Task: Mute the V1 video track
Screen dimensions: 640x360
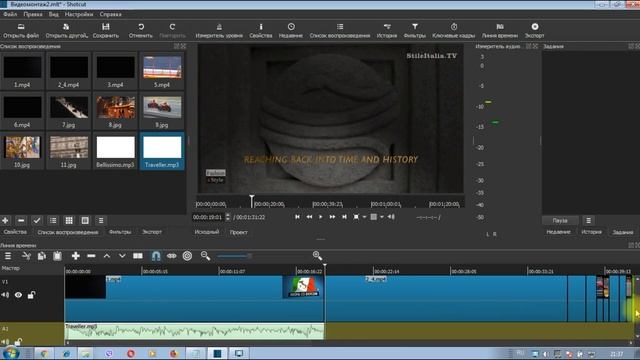Action: (x=5, y=295)
